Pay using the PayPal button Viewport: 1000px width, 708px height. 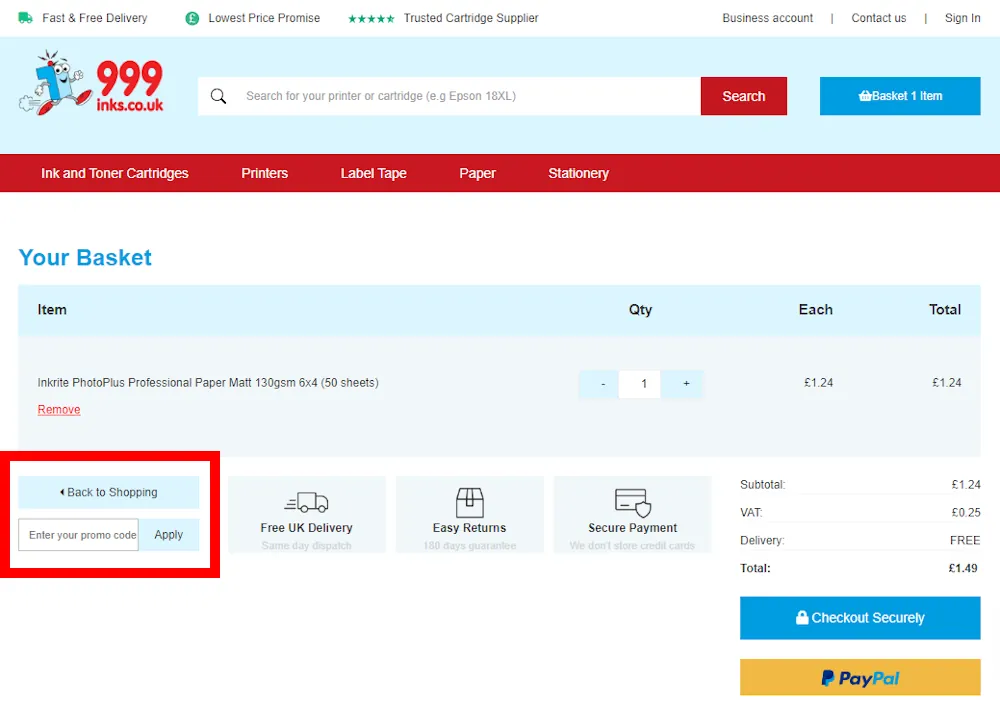859,677
